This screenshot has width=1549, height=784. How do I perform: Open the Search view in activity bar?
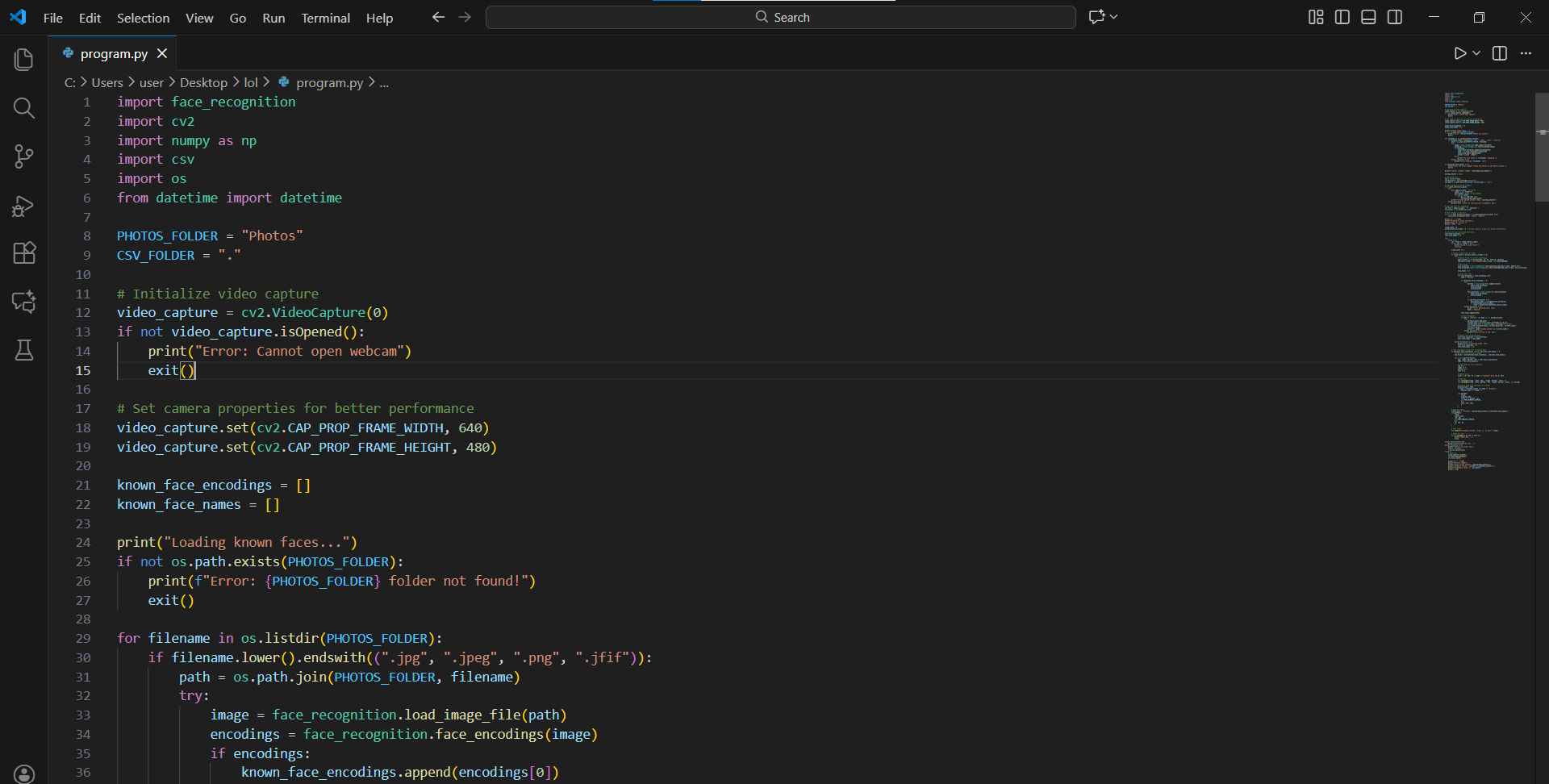coord(24,108)
